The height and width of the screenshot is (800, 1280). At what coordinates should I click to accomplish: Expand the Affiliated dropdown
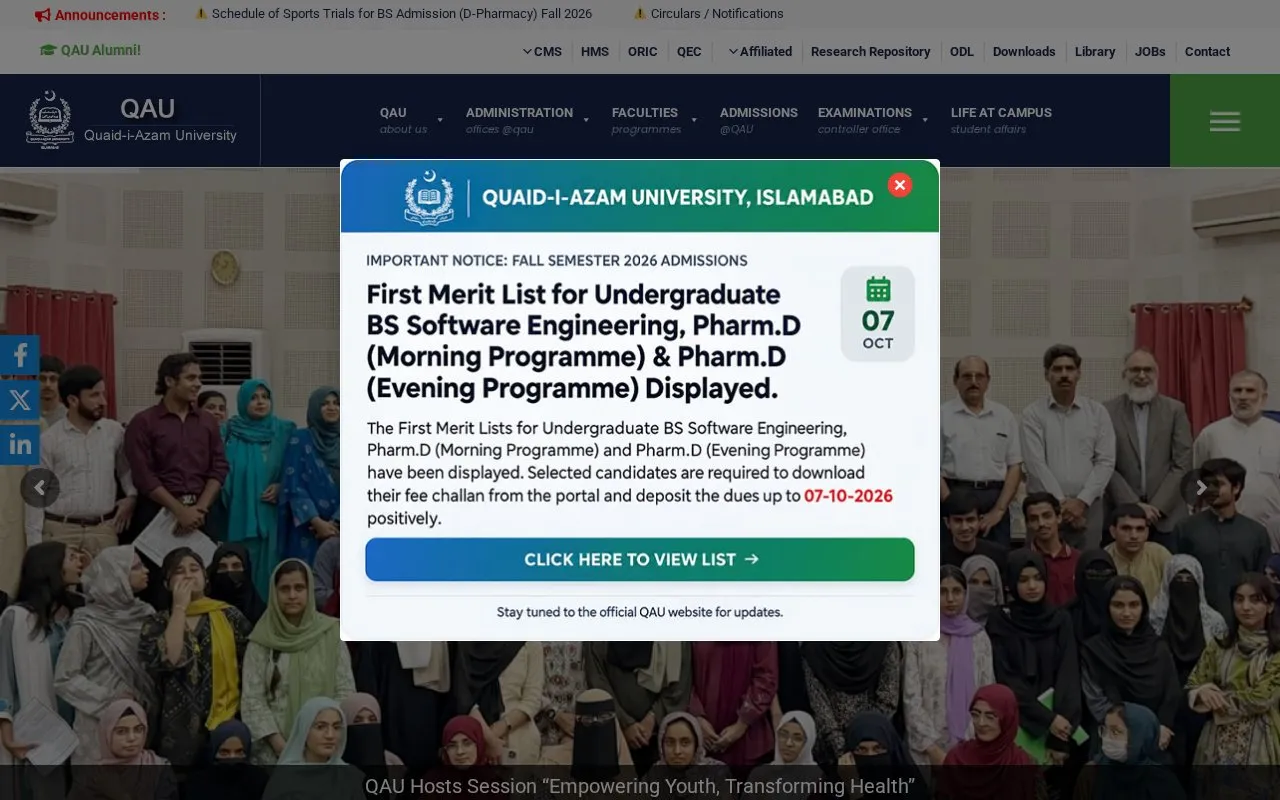click(760, 52)
